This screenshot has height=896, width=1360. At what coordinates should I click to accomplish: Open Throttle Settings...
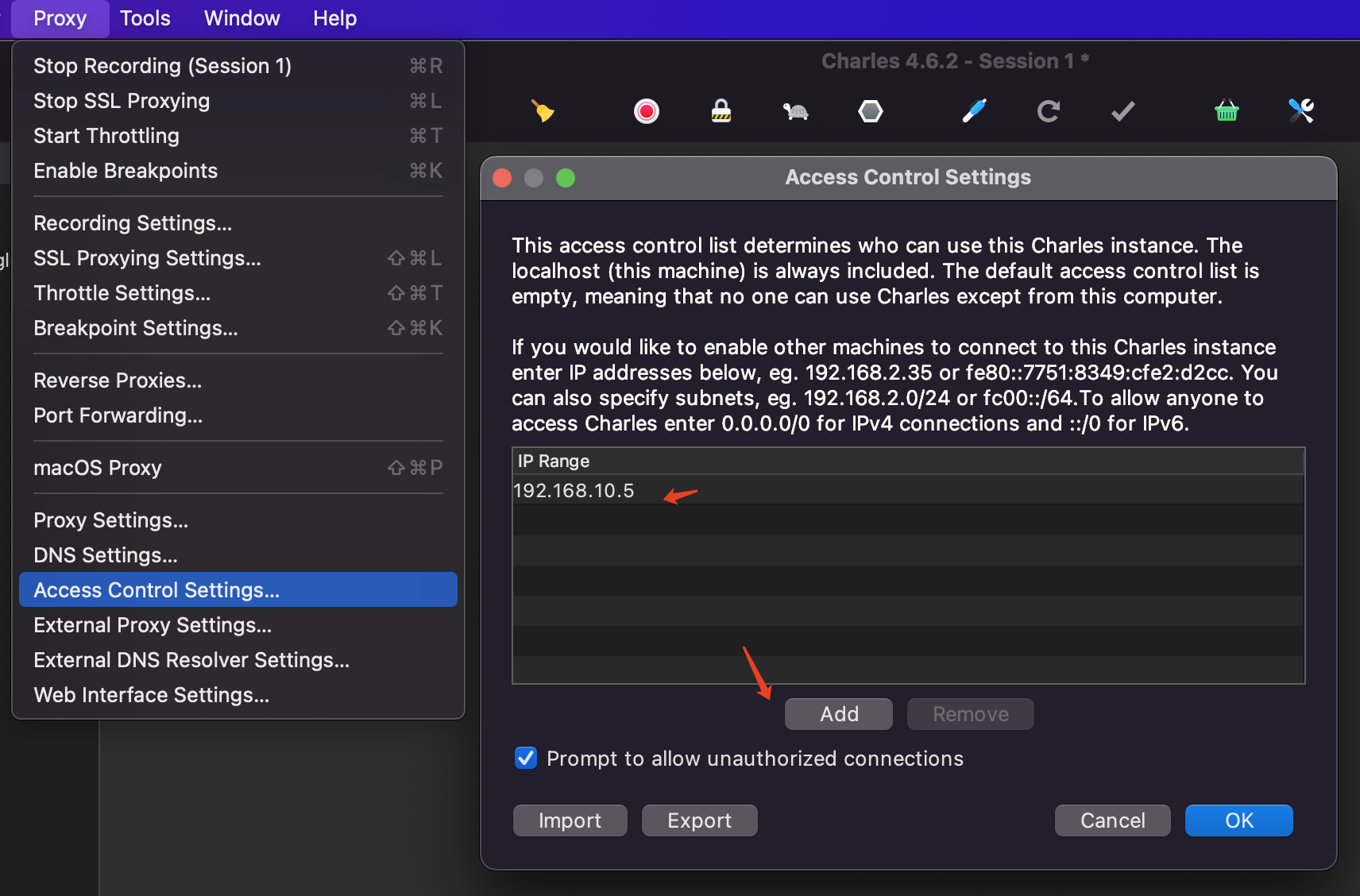click(x=238, y=293)
